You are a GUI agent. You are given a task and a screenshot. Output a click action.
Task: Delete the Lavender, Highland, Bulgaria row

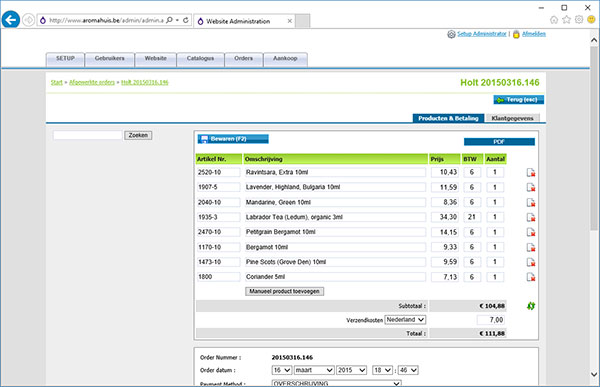click(x=531, y=188)
